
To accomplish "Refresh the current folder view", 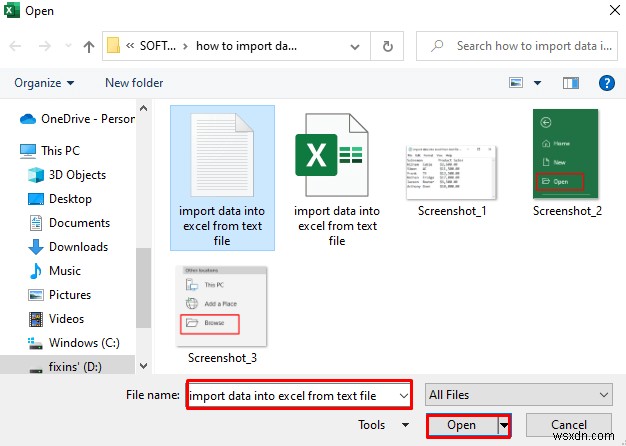I will click(x=387, y=46).
